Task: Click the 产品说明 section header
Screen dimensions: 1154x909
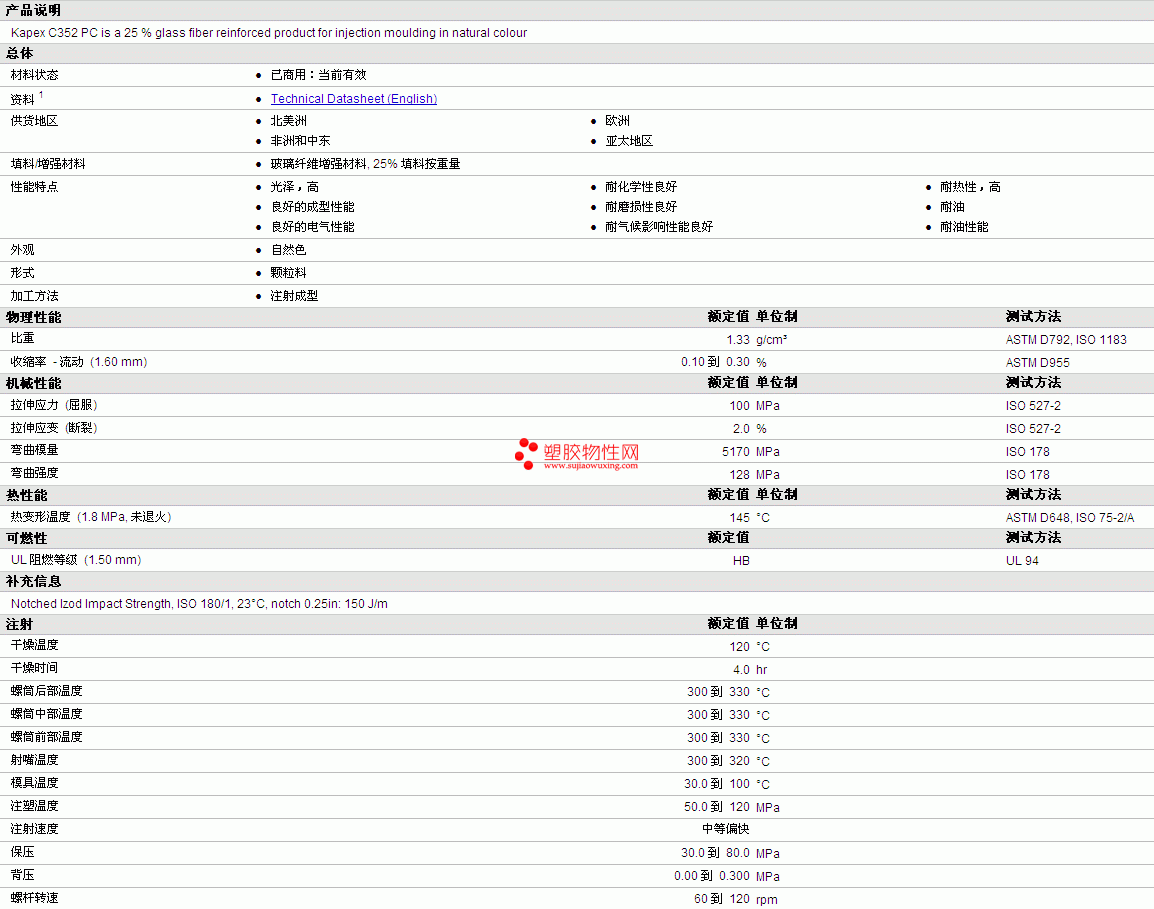Action: (34, 10)
